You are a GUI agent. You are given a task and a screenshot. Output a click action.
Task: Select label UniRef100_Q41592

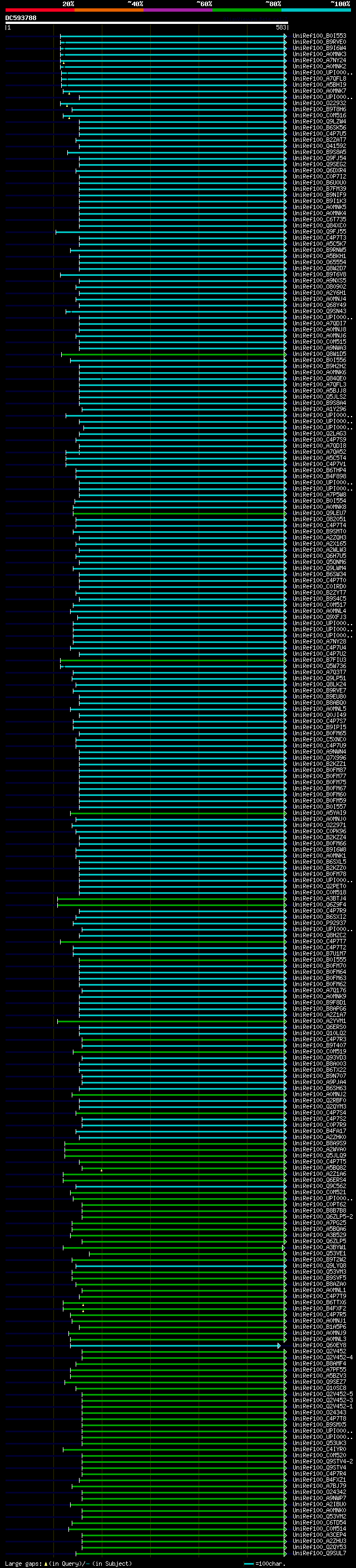(319, 146)
